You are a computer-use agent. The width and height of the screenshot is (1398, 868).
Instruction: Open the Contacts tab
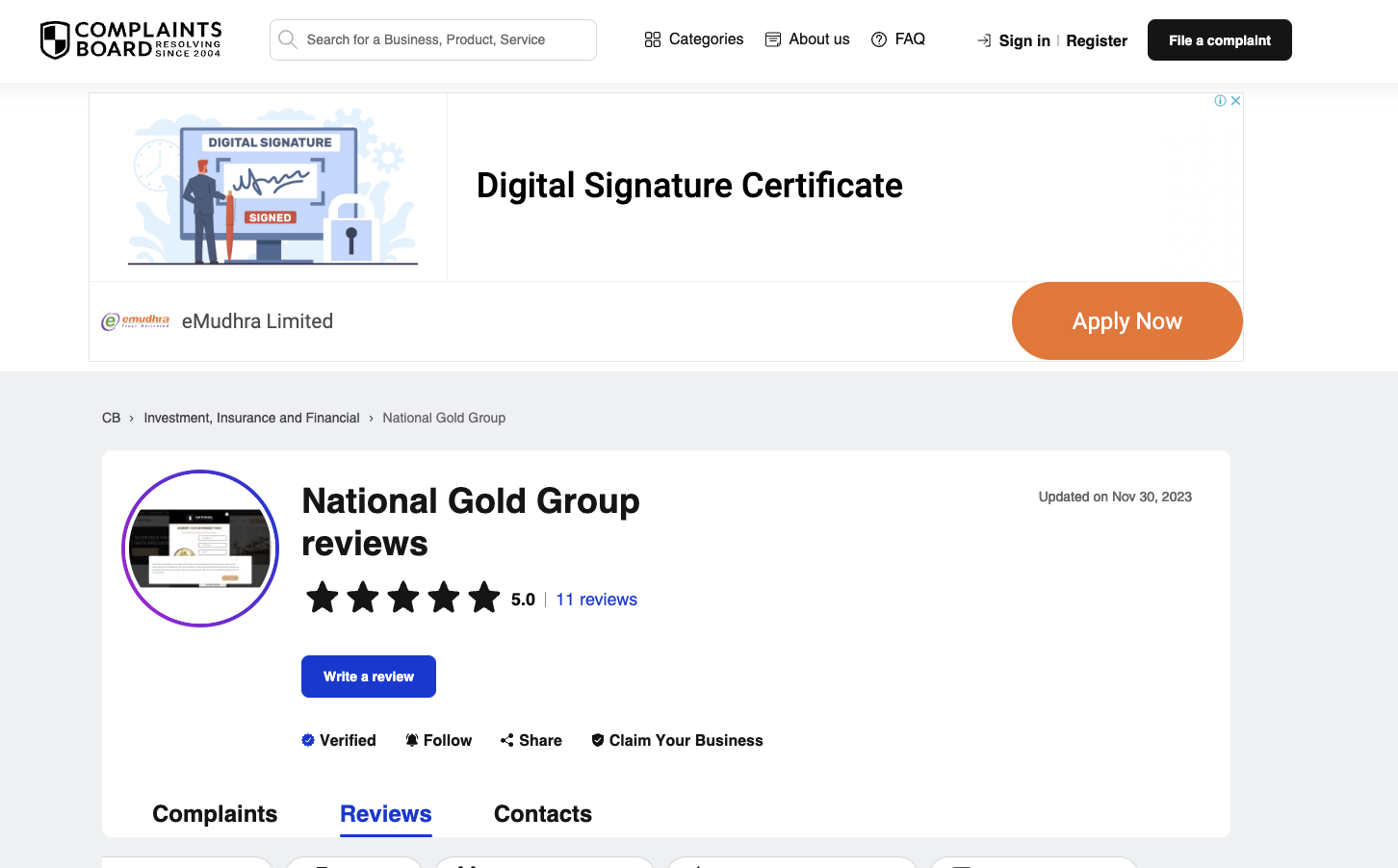pos(543,814)
